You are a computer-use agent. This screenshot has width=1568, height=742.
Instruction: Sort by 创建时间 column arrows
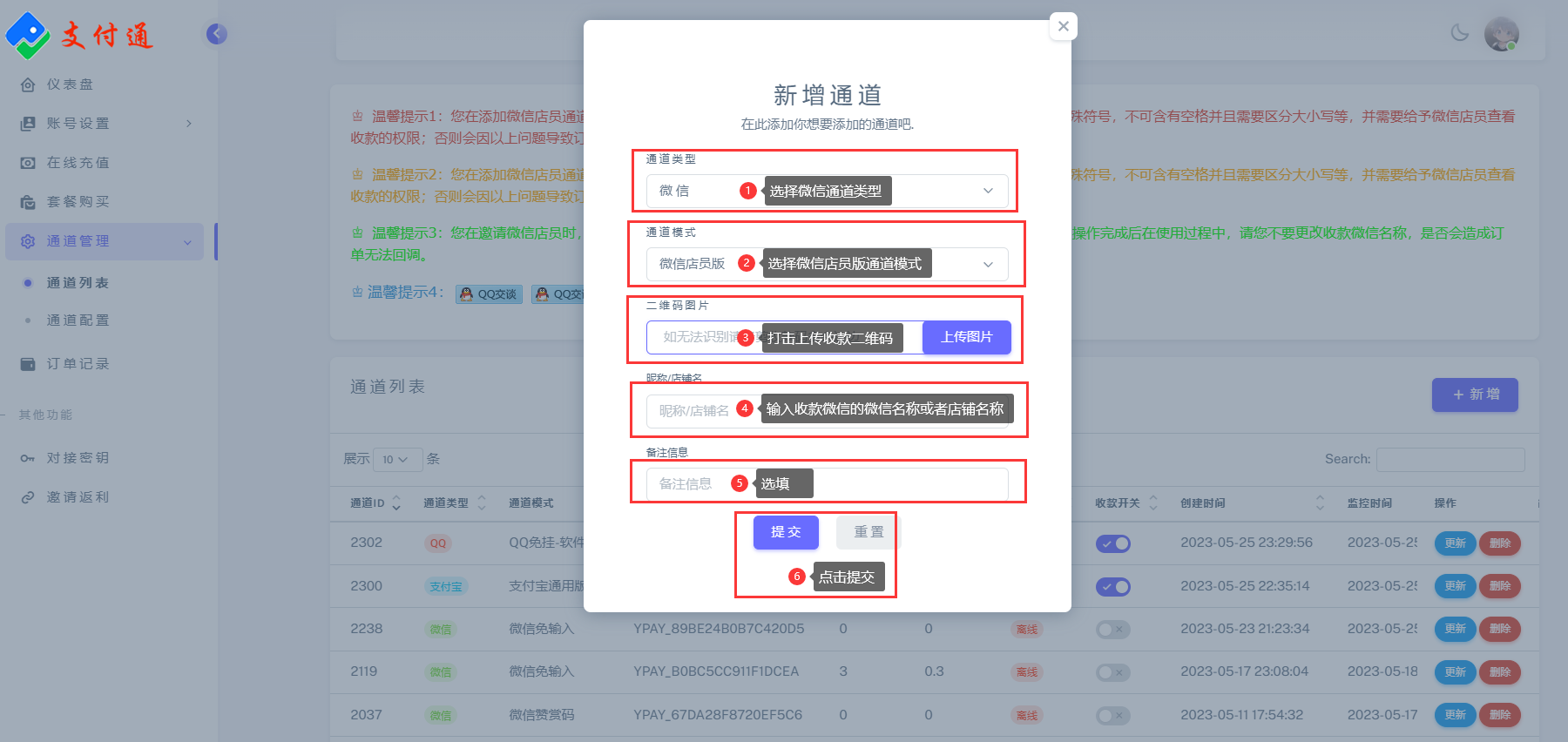pyautogui.click(x=1319, y=503)
